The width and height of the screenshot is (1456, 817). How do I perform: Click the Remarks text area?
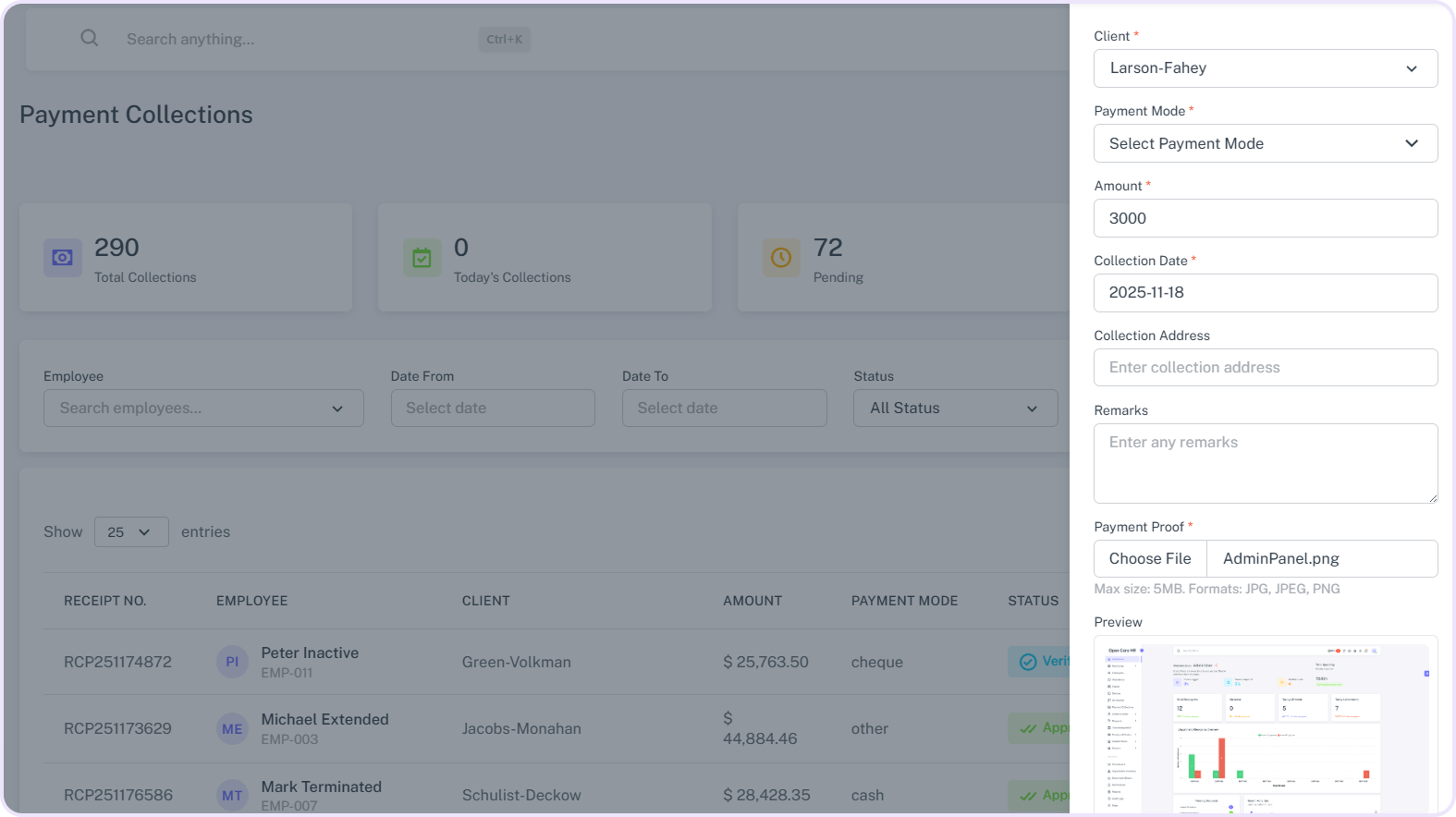coord(1265,463)
